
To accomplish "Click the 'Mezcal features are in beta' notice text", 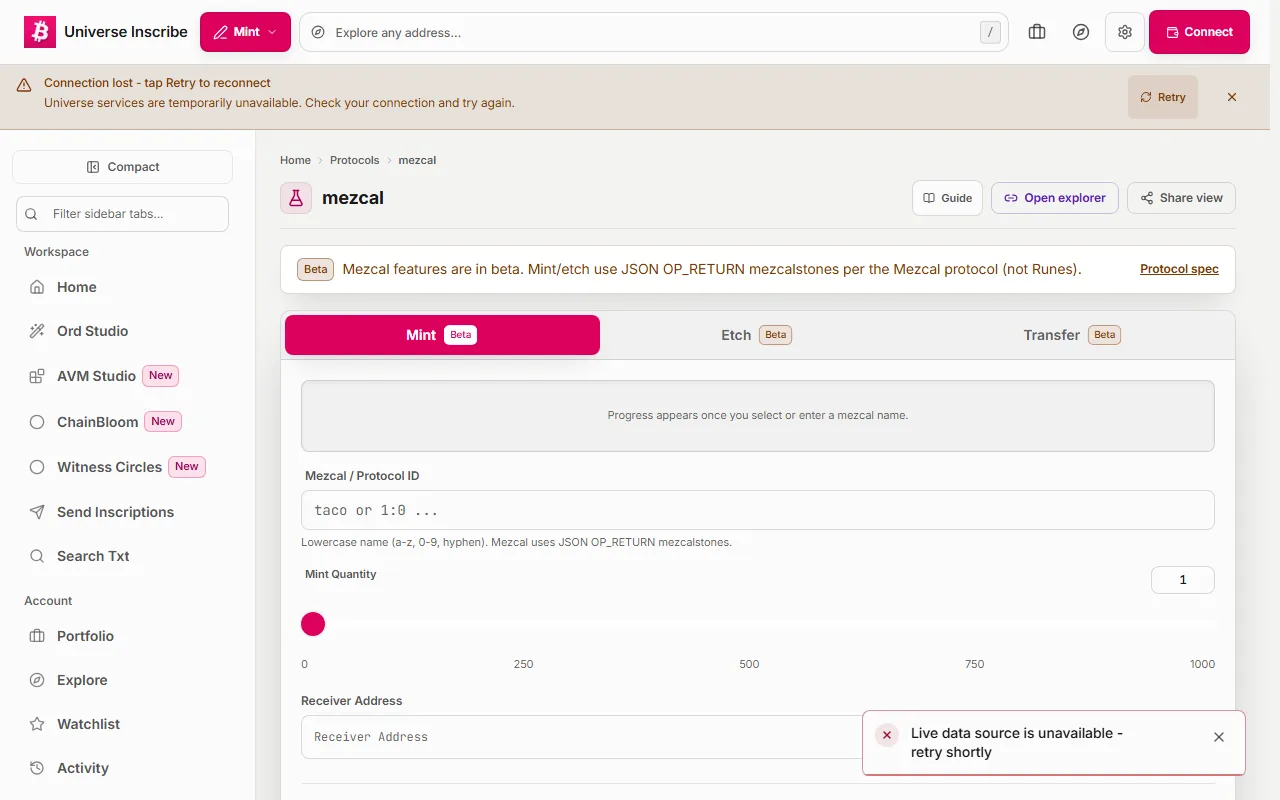I will click(x=712, y=269).
